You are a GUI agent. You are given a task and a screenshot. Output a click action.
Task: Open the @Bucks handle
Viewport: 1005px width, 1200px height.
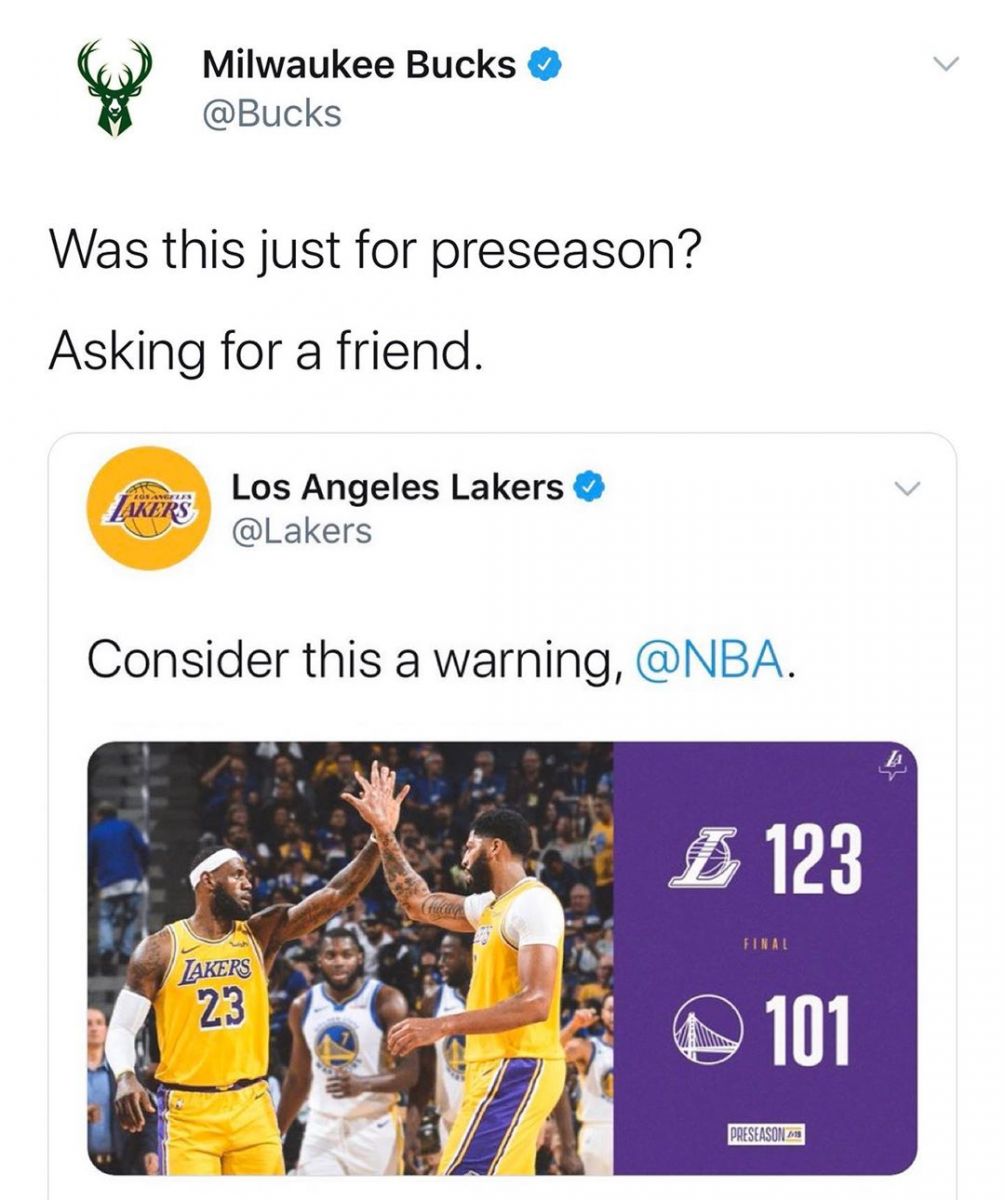point(271,115)
